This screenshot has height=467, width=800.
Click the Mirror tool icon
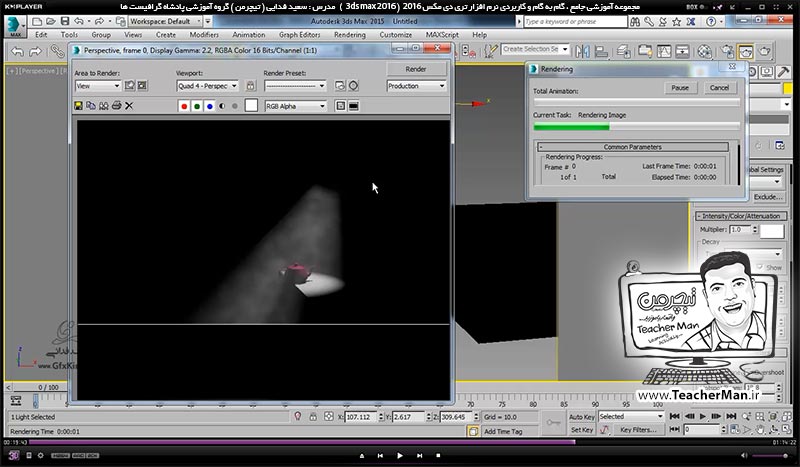(x=582, y=52)
